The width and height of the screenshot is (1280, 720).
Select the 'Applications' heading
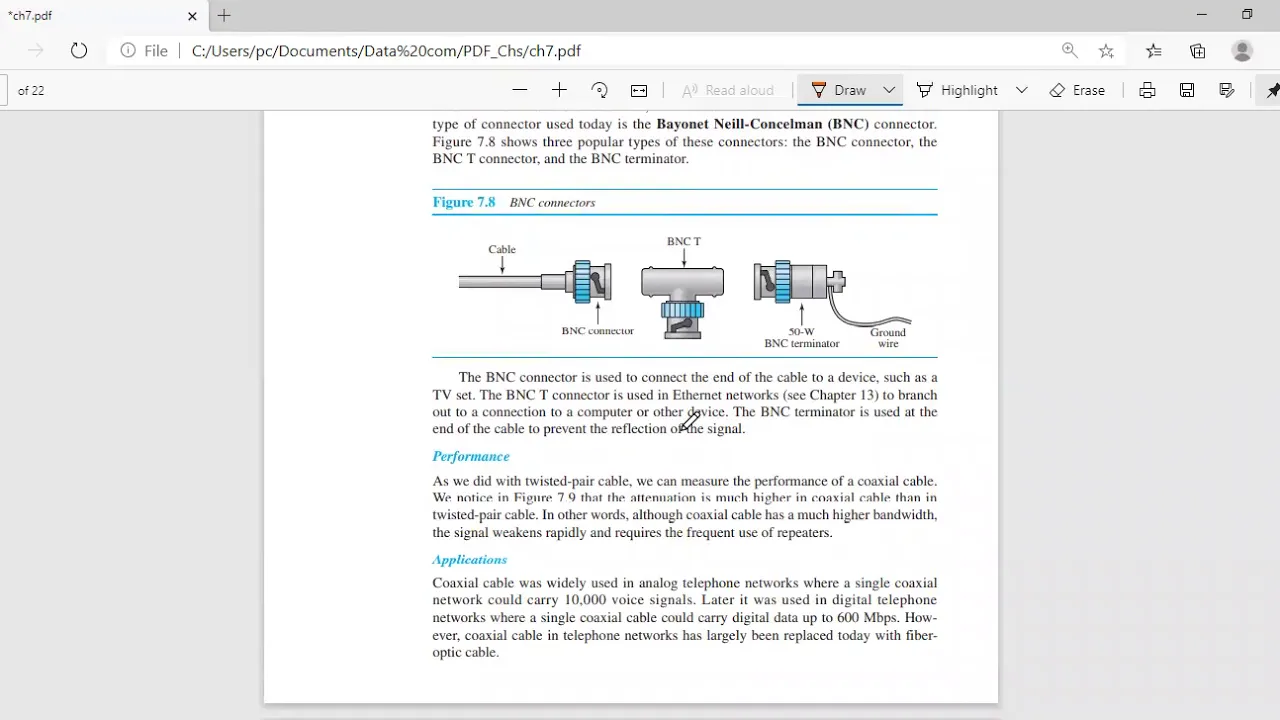(470, 560)
